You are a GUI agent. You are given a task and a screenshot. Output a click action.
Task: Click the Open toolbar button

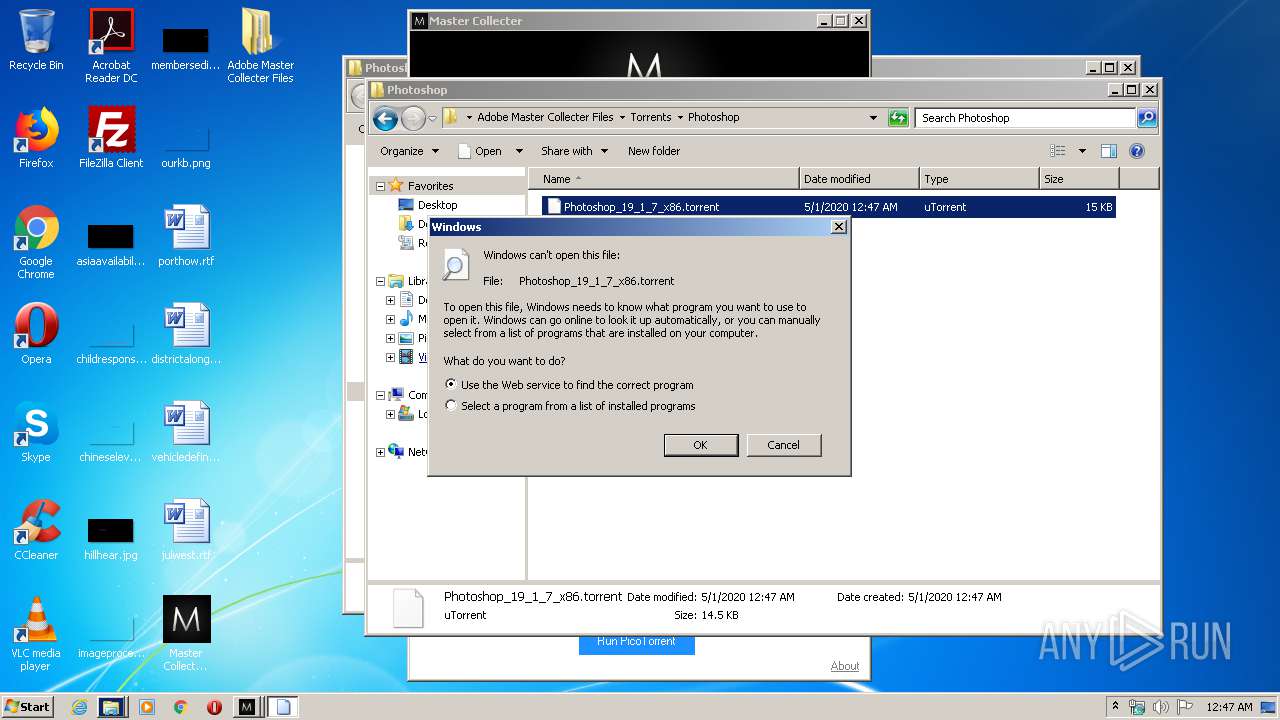(x=479, y=151)
